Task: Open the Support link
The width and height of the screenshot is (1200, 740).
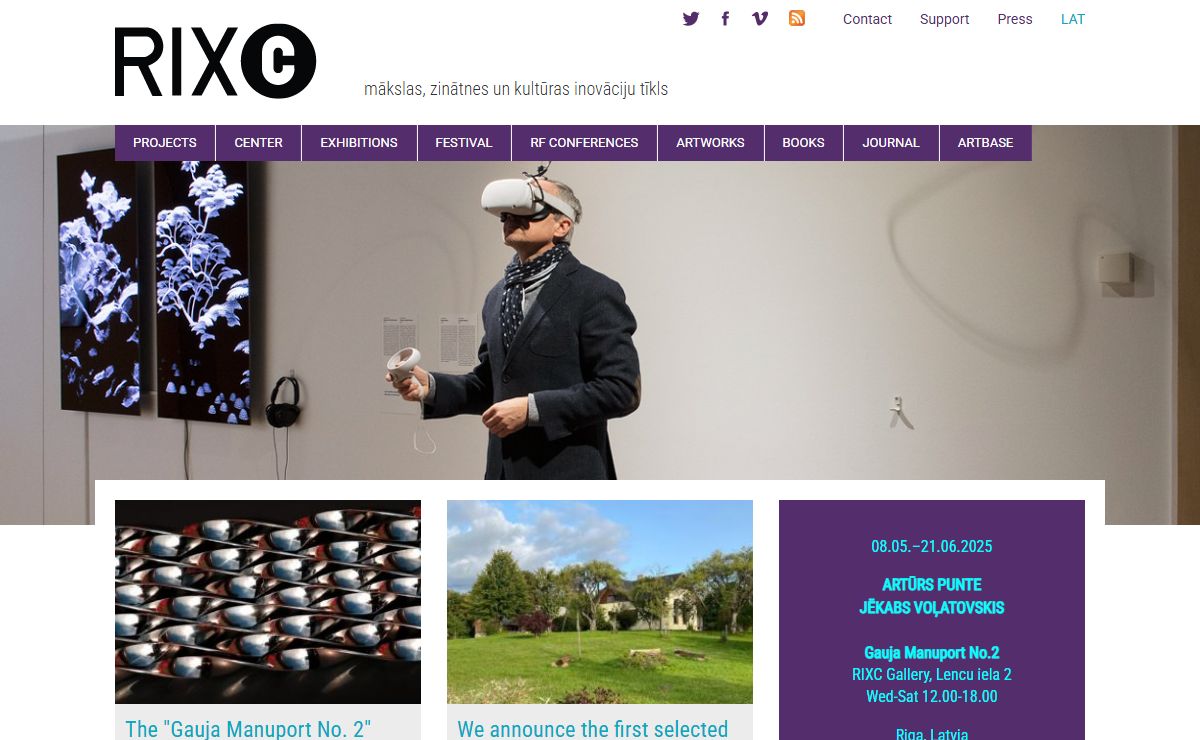Action: (945, 19)
